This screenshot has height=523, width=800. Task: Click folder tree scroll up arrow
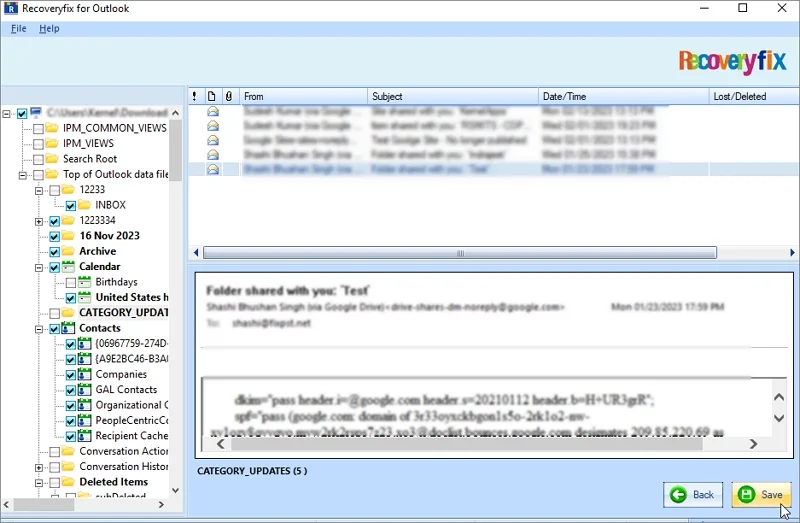[176, 113]
